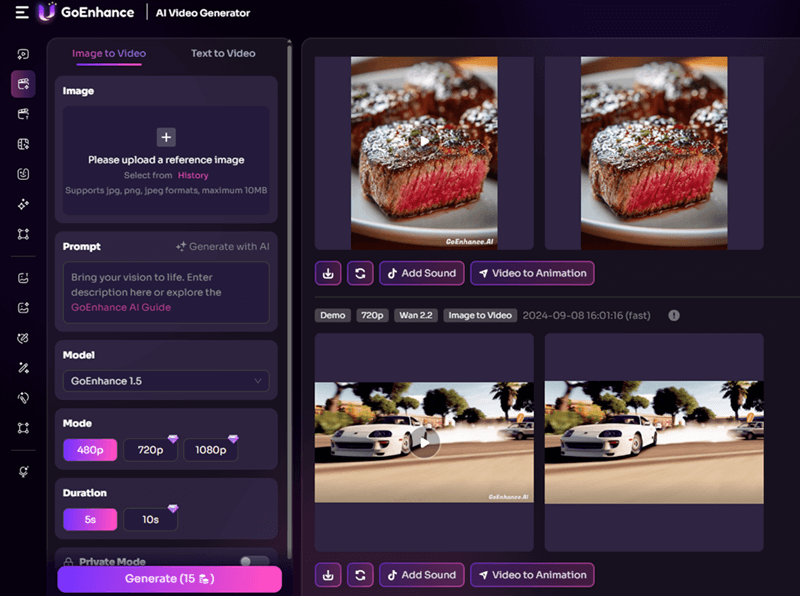Open the History link in the upload section
800x596 pixels.
194,175
